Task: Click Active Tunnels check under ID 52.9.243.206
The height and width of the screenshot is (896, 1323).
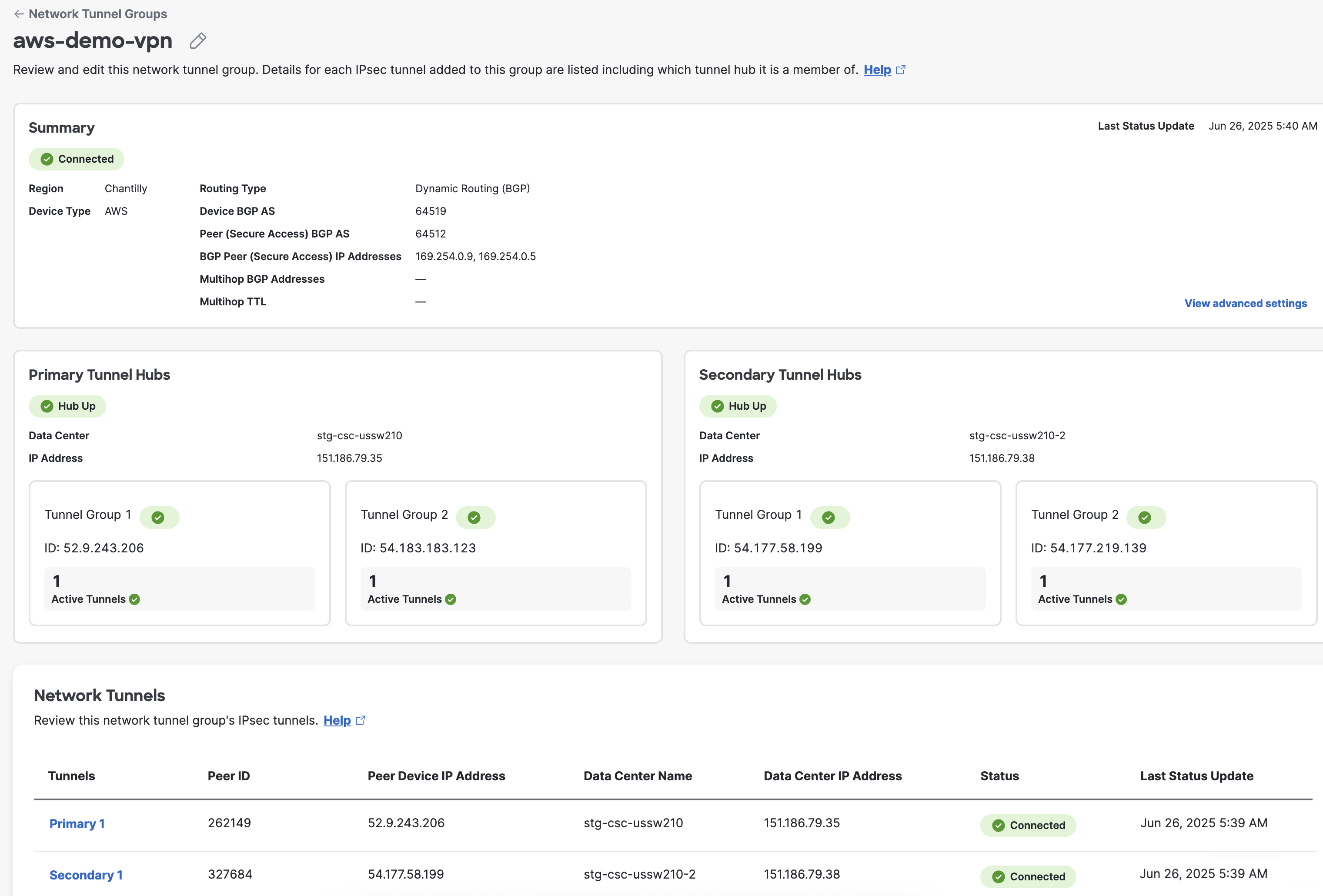Action: (x=134, y=599)
